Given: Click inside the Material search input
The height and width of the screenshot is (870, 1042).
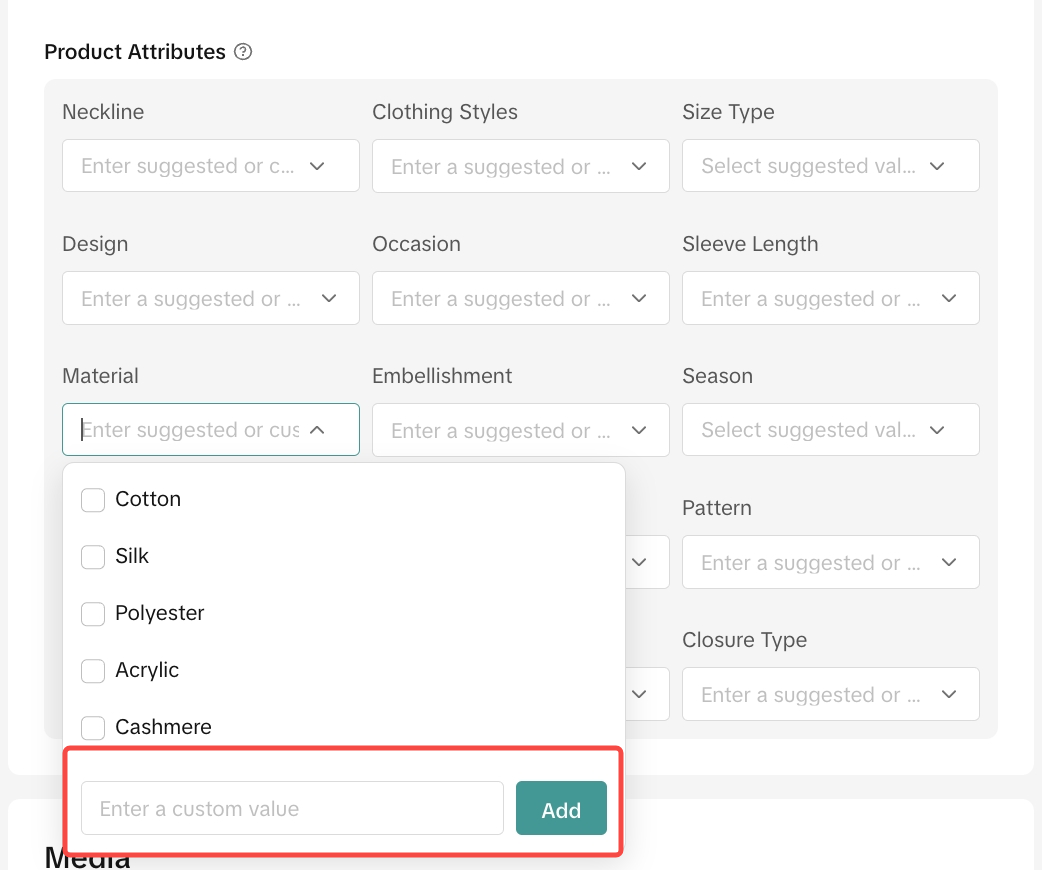Looking at the screenshot, I should (188, 430).
